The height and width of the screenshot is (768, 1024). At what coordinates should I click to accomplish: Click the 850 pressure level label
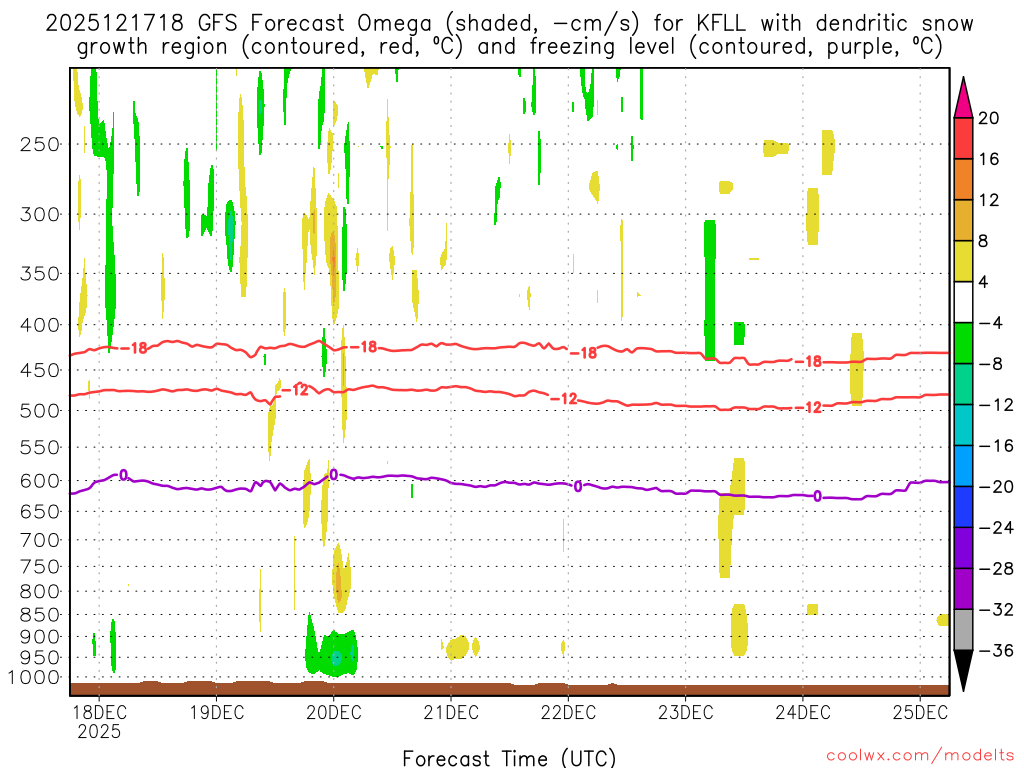pyautogui.click(x=40, y=615)
